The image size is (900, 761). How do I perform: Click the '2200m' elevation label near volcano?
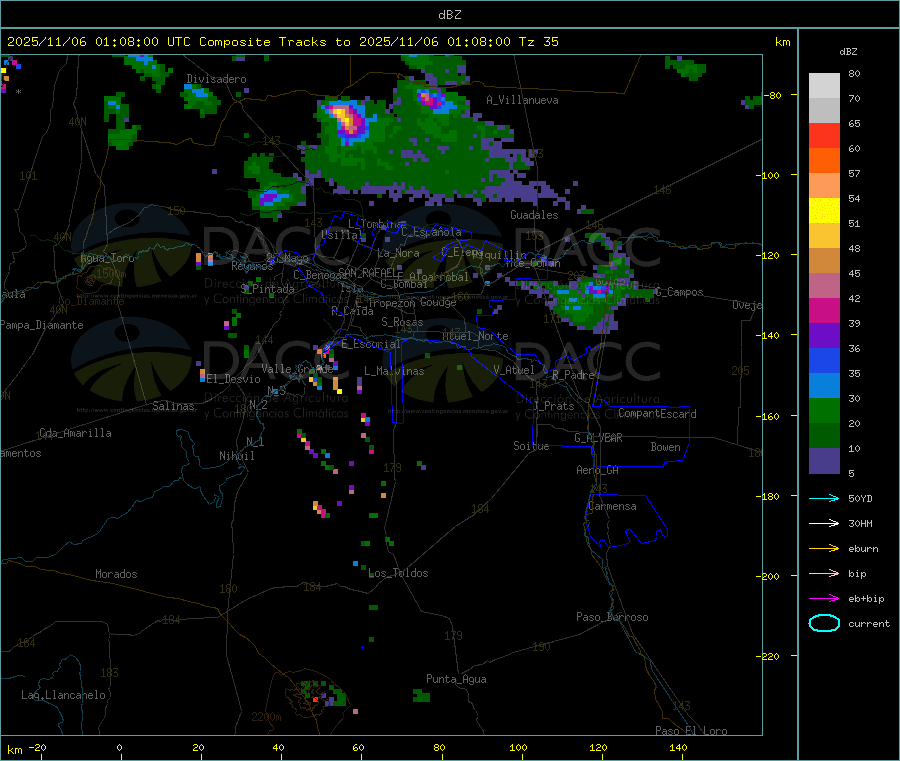pos(266,717)
